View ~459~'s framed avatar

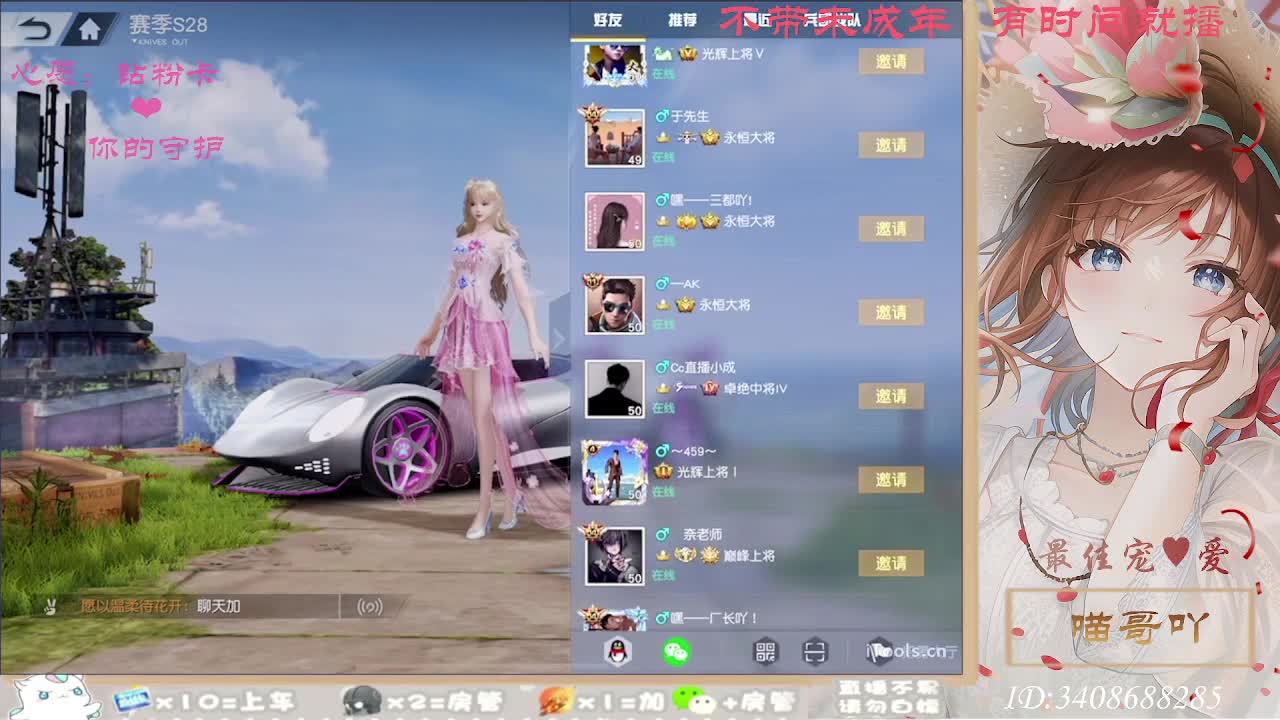[x=614, y=472]
